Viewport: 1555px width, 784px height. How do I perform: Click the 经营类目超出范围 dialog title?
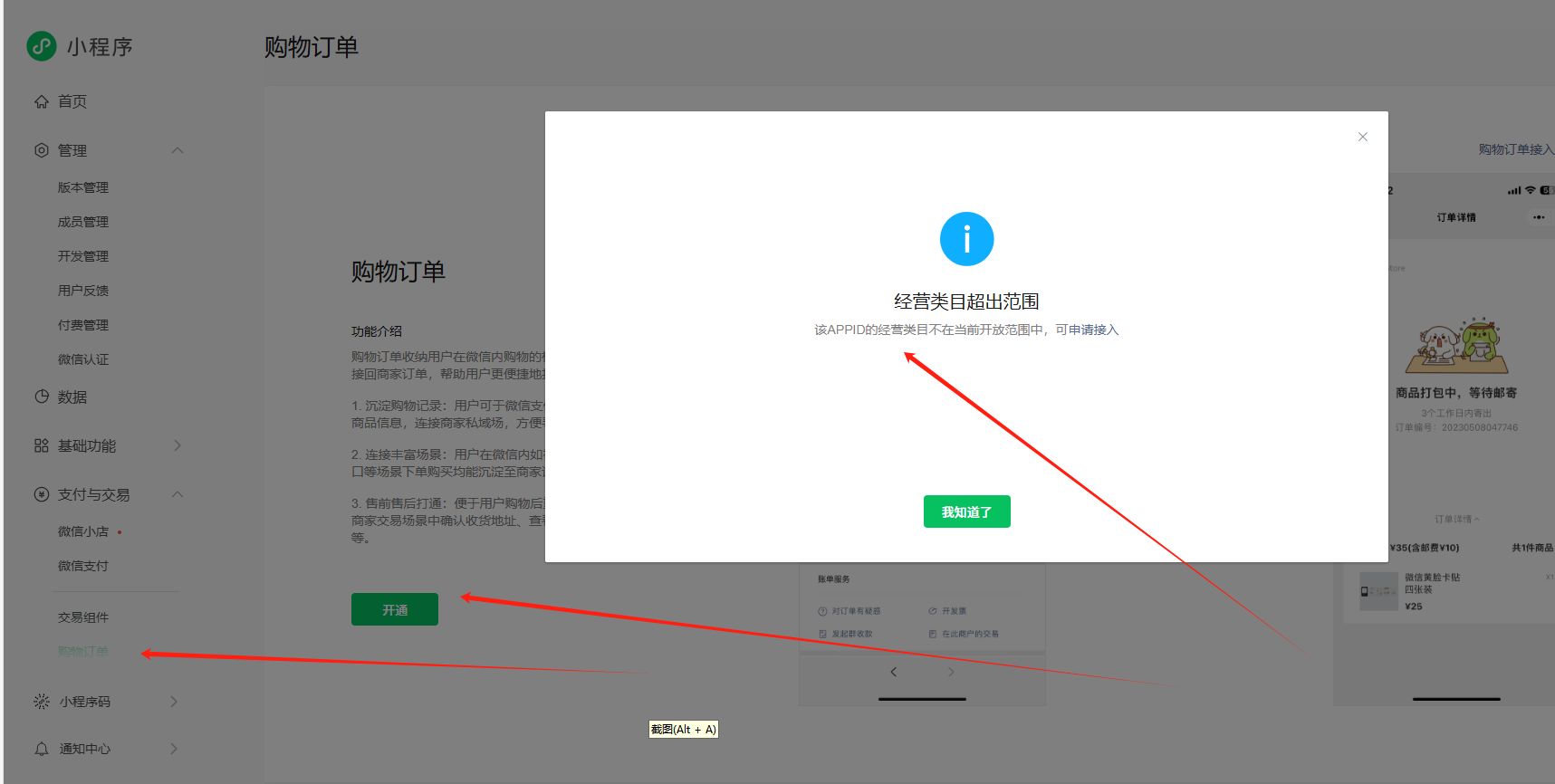[966, 301]
